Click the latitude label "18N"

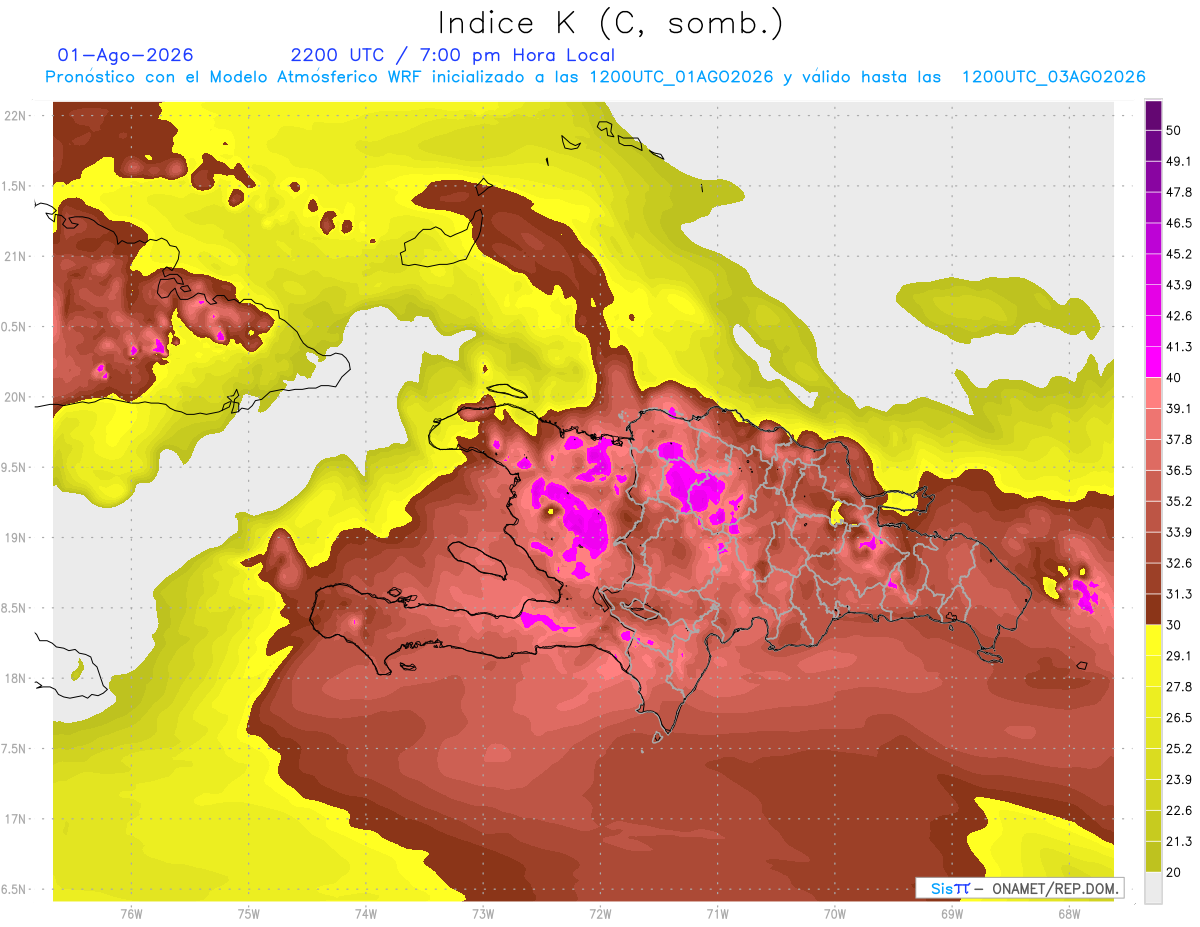[x=16, y=678]
